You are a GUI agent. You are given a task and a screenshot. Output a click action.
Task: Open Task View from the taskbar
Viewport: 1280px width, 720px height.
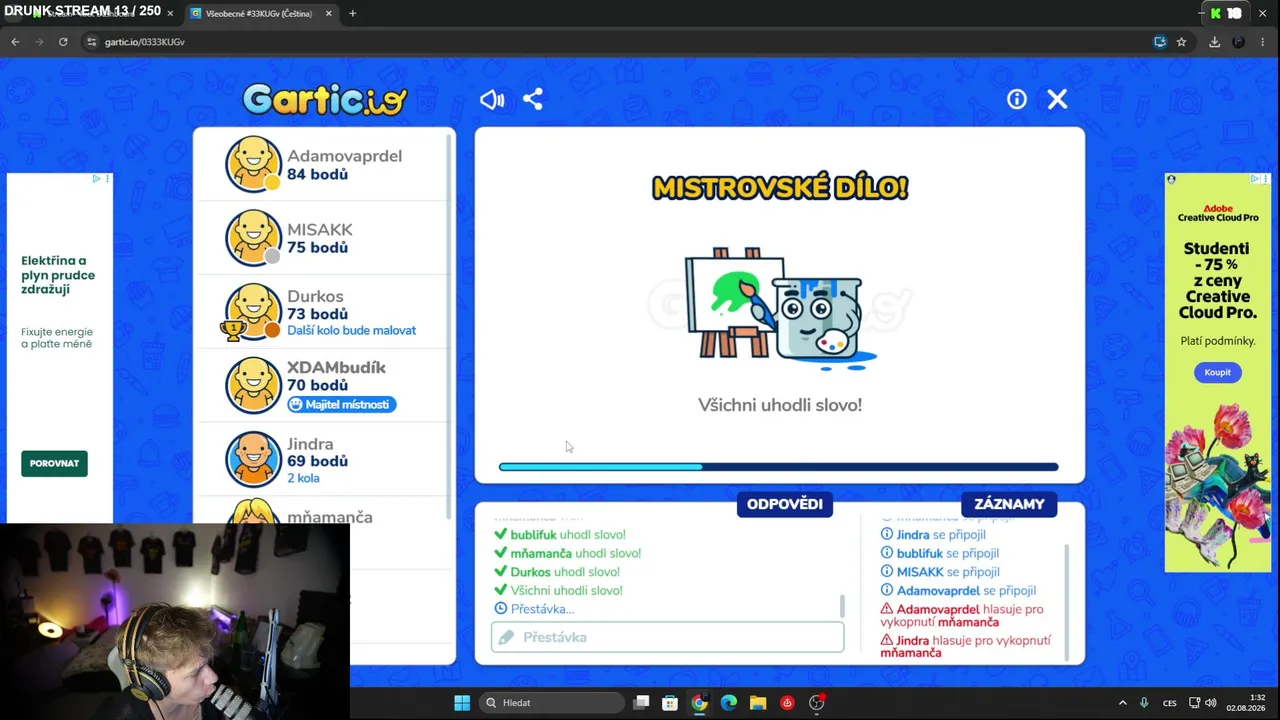pos(642,703)
